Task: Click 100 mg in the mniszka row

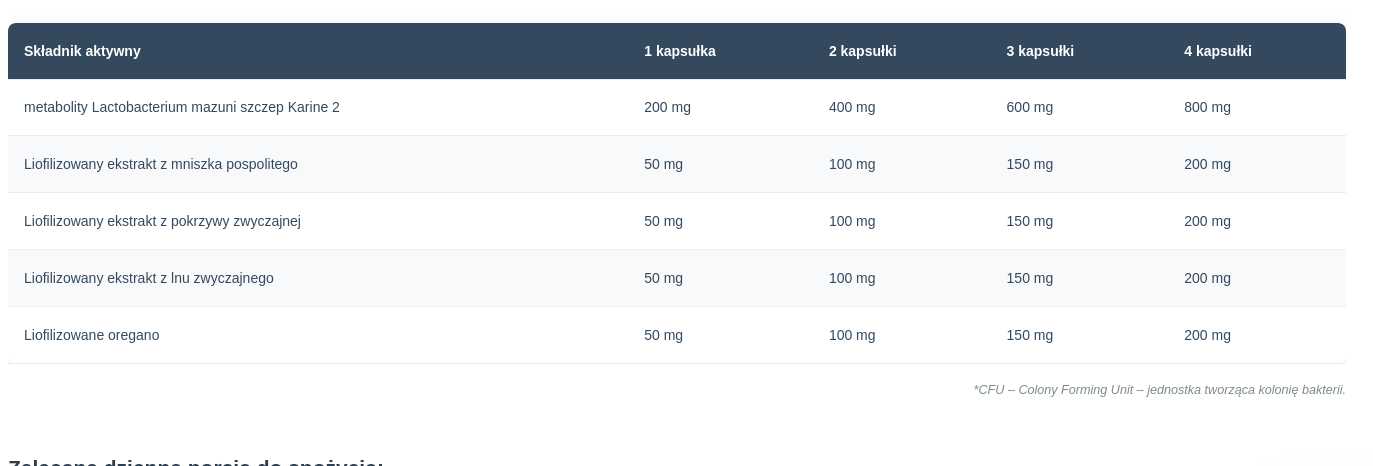Action: (x=852, y=164)
